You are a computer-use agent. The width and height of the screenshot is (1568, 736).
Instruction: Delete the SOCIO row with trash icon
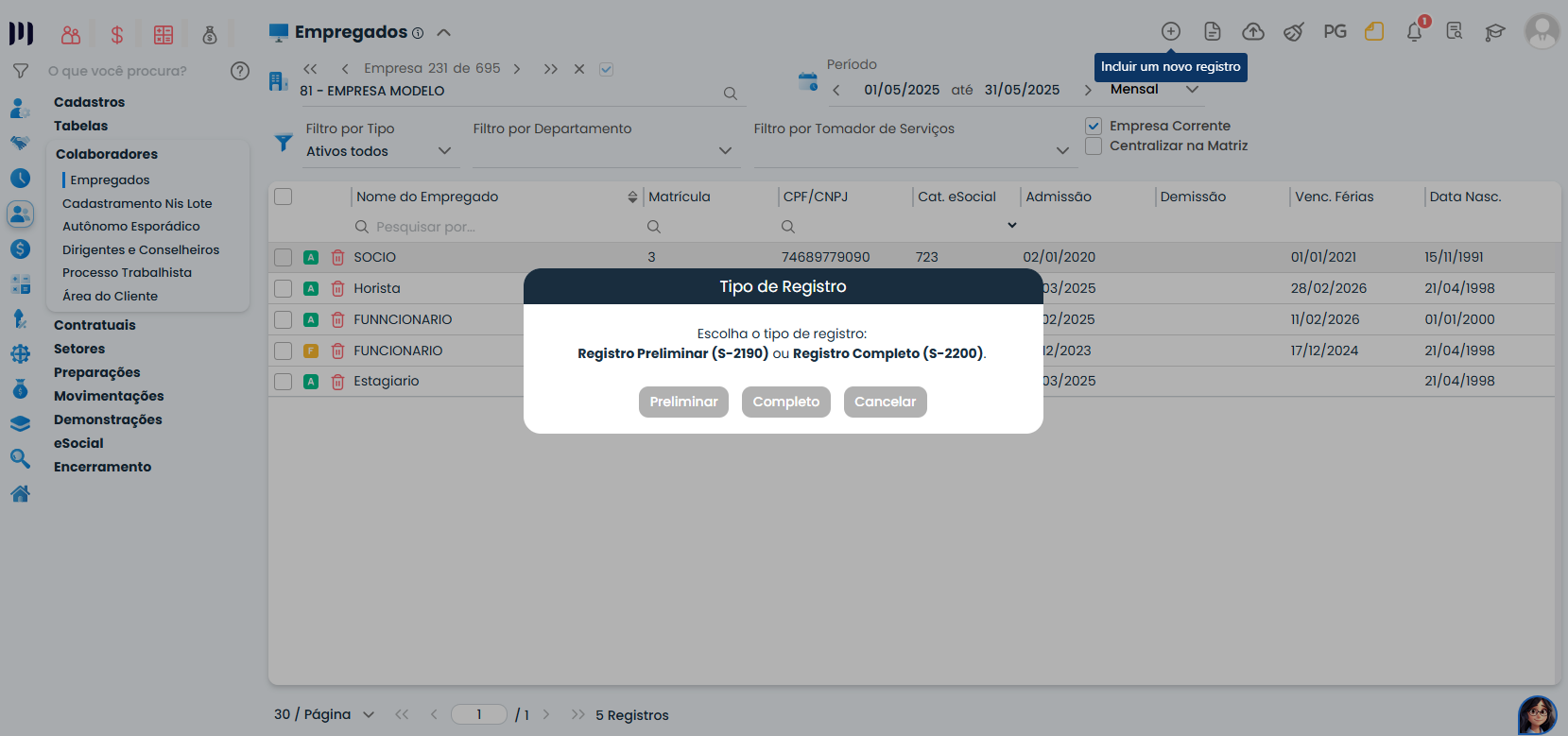point(337,257)
